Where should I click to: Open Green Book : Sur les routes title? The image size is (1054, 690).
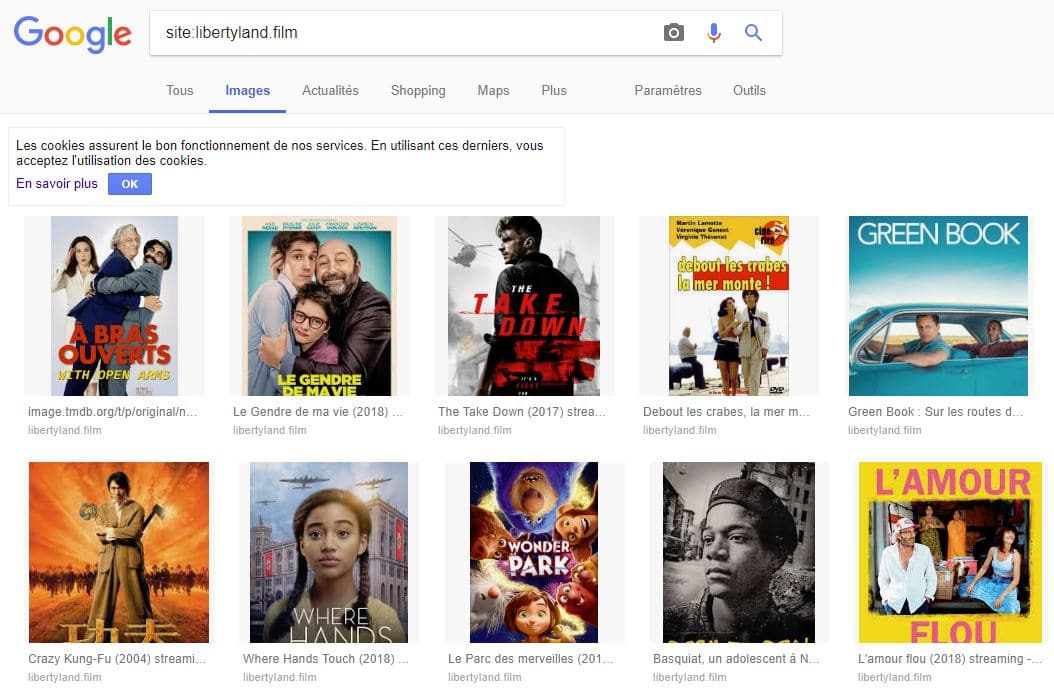click(936, 412)
